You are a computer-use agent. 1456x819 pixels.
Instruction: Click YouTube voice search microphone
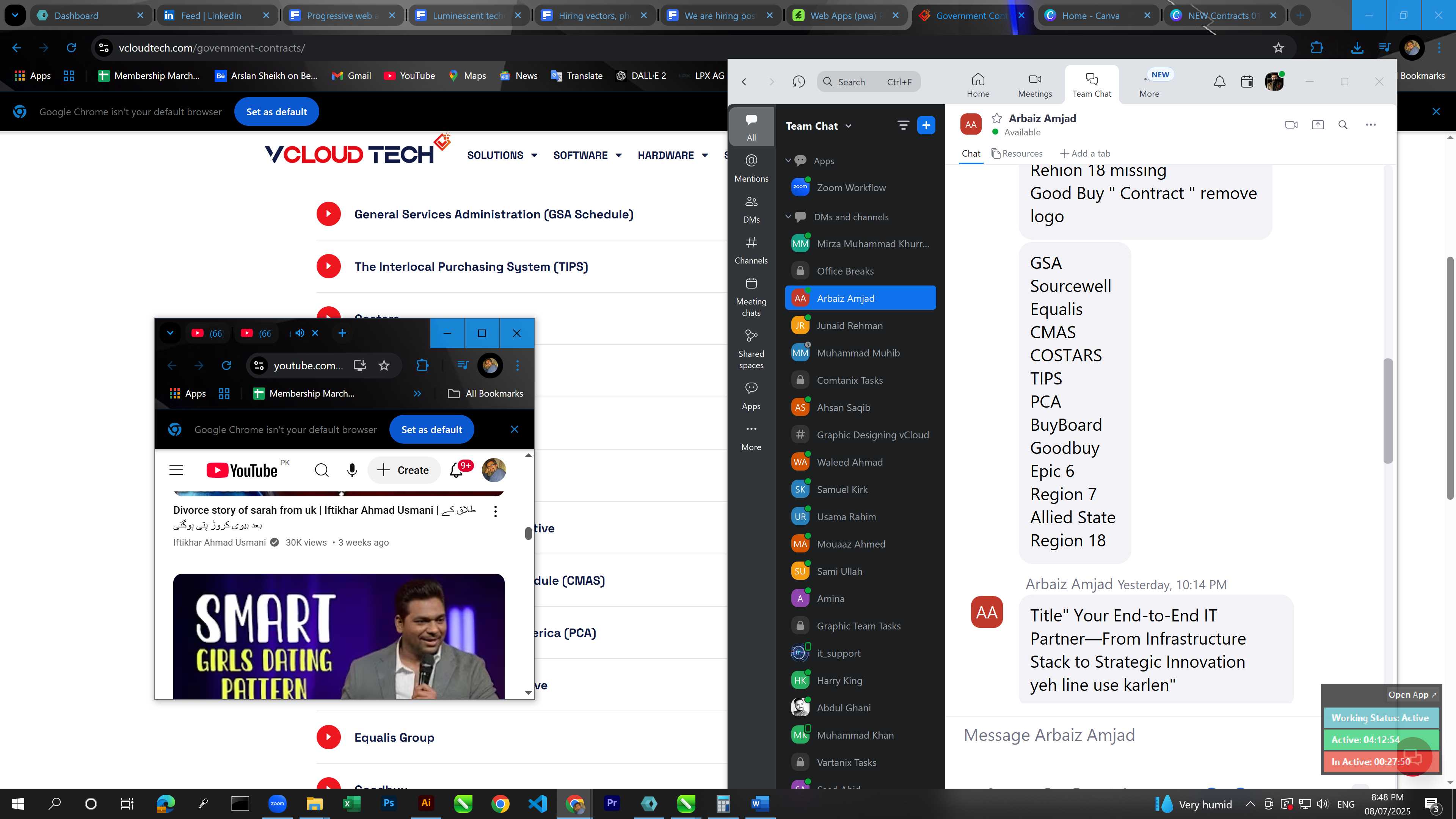351,470
